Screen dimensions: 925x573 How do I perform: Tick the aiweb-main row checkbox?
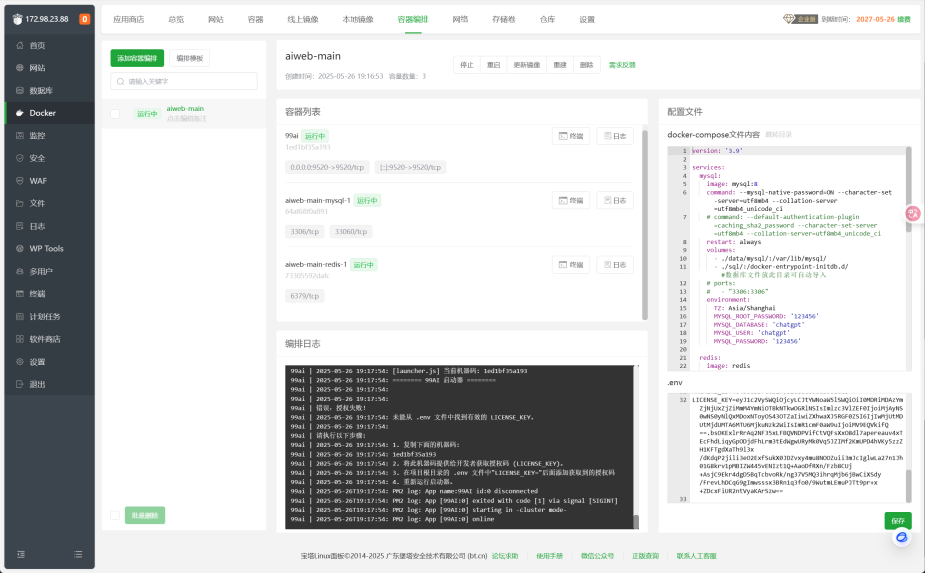[x=115, y=114]
